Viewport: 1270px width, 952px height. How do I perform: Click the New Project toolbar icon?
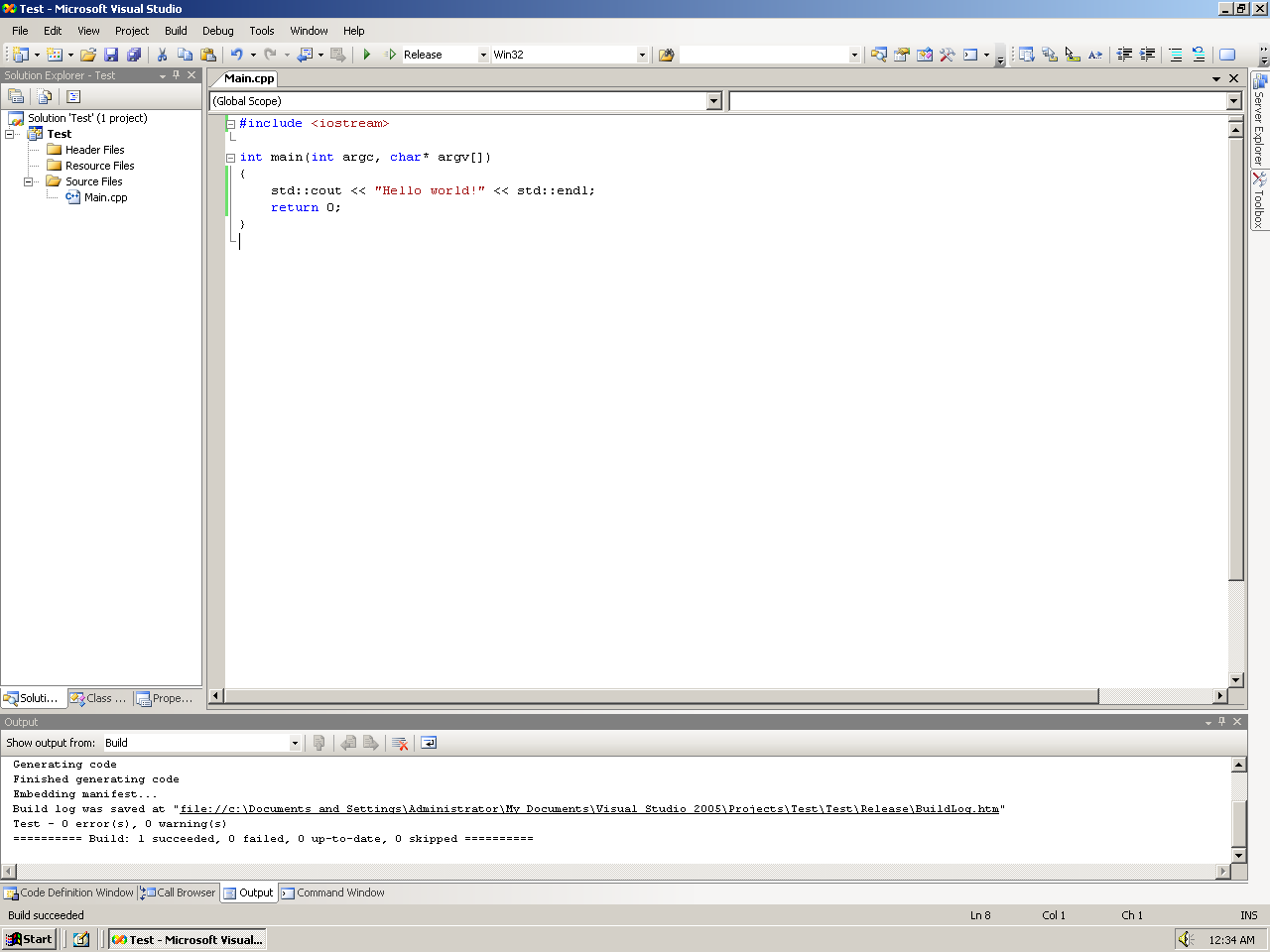[21, 55]
